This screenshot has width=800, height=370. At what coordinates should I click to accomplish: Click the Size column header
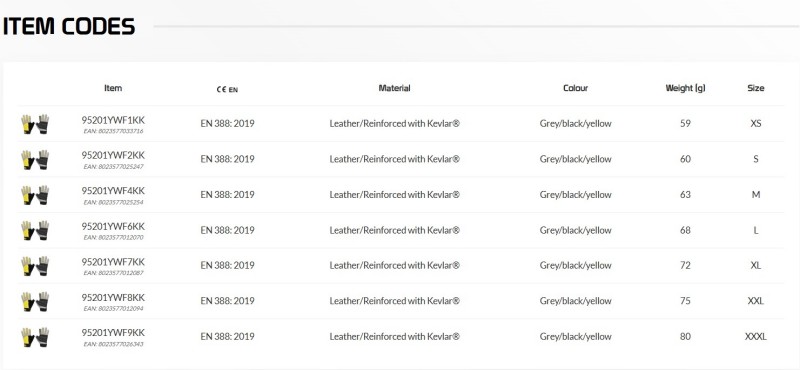(756, 88)
